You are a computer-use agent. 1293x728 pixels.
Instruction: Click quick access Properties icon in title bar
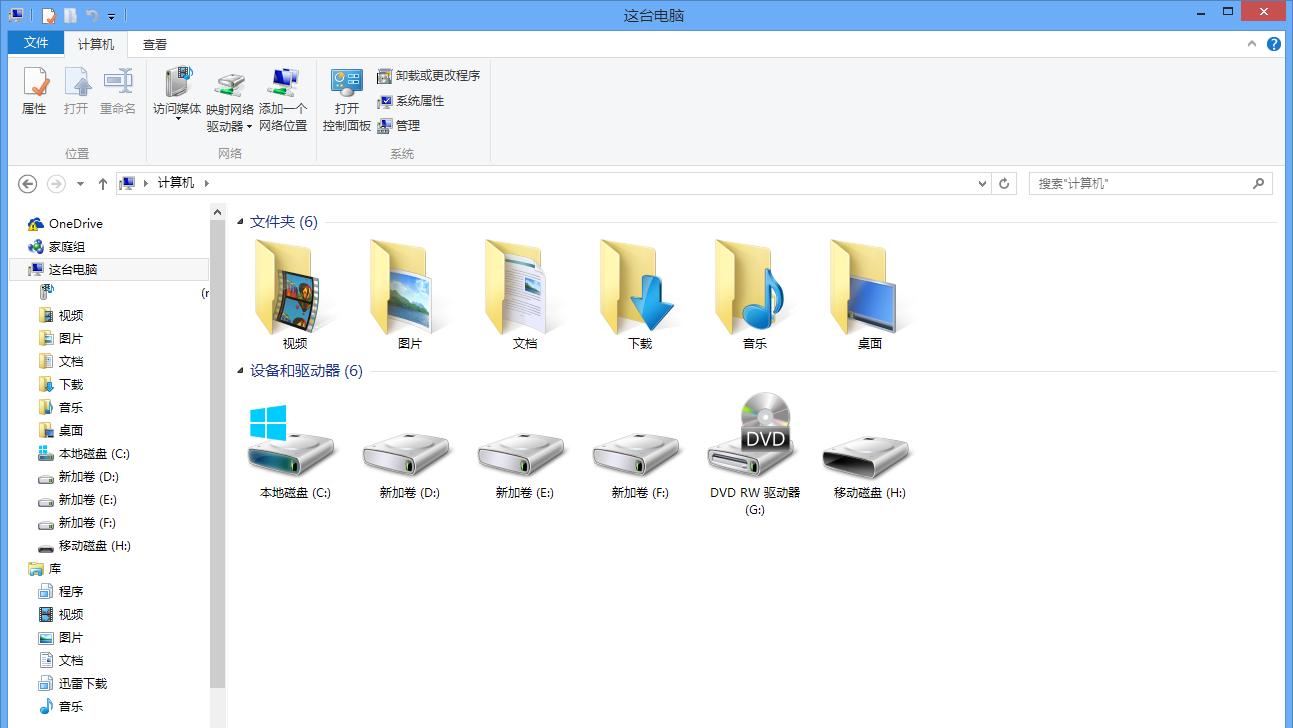(48, 16)
